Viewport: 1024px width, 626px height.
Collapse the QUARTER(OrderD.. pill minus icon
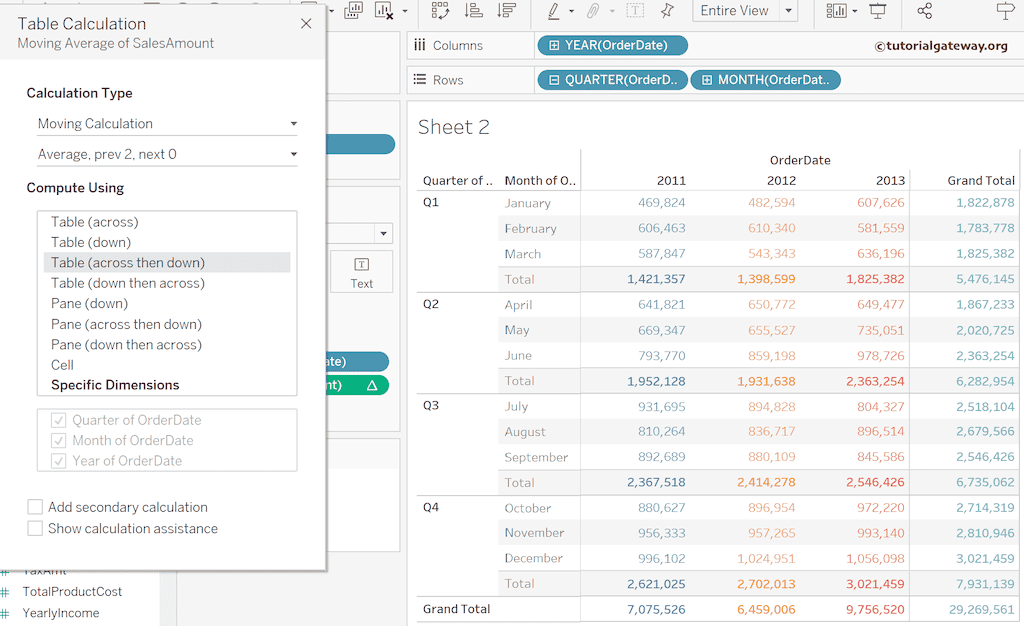554,80
